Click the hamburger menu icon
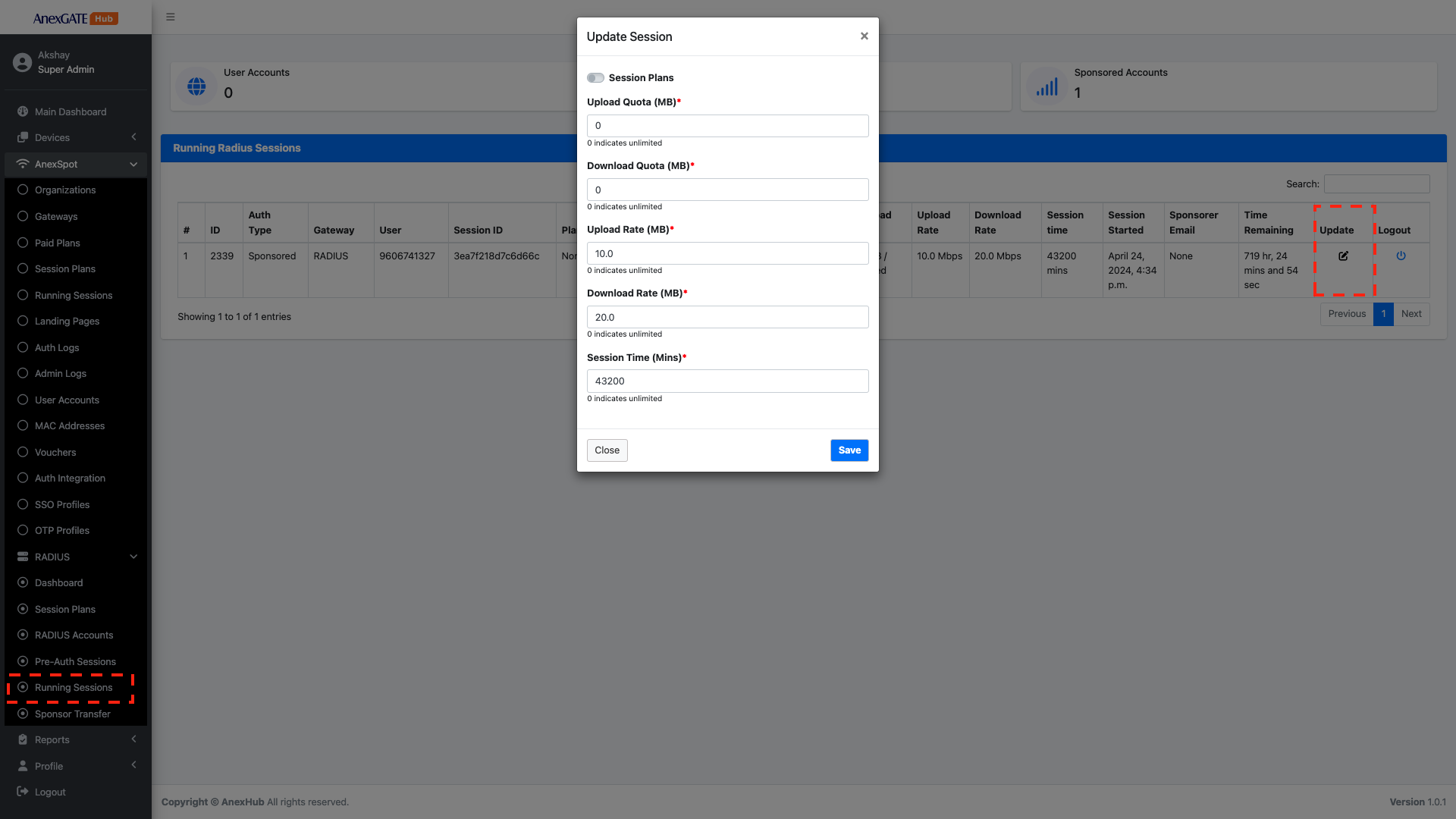The width and height of the screenshot is (1456, 819). [171, 17]
